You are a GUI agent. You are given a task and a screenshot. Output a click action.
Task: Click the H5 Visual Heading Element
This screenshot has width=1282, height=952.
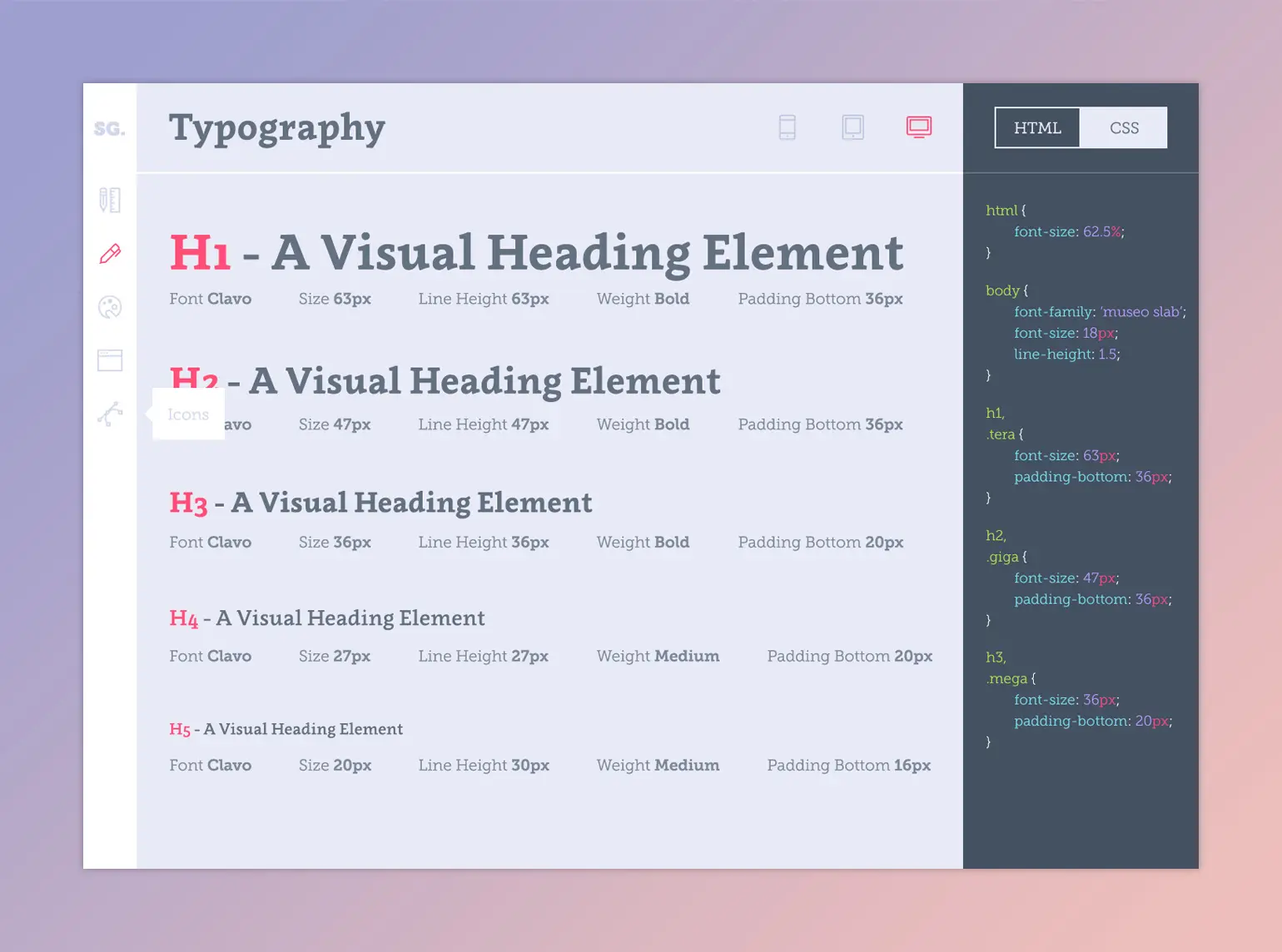pyautogui.click(x=286, y=729)
